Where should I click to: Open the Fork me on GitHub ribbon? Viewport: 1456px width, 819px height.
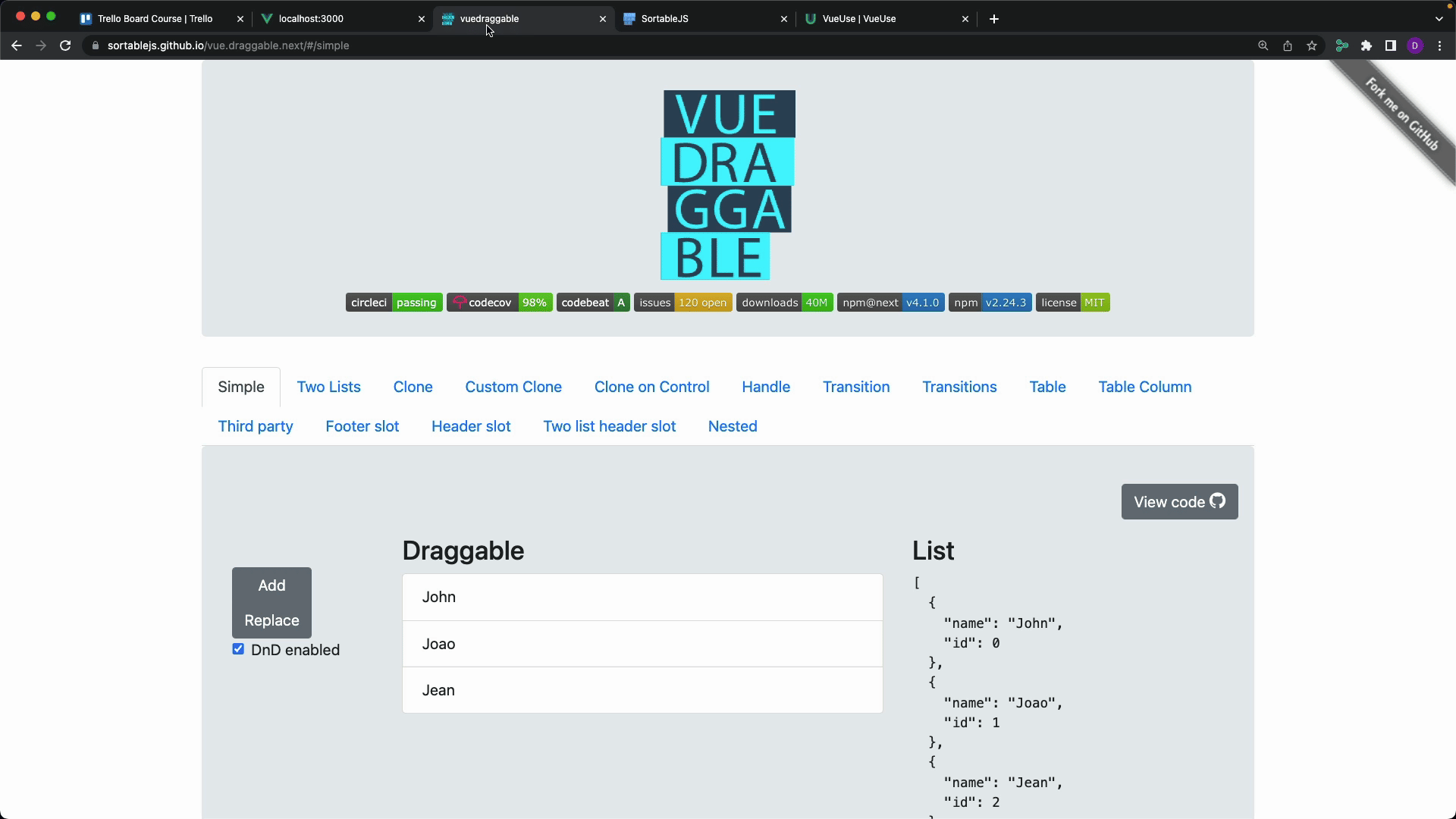(1401, 114)
